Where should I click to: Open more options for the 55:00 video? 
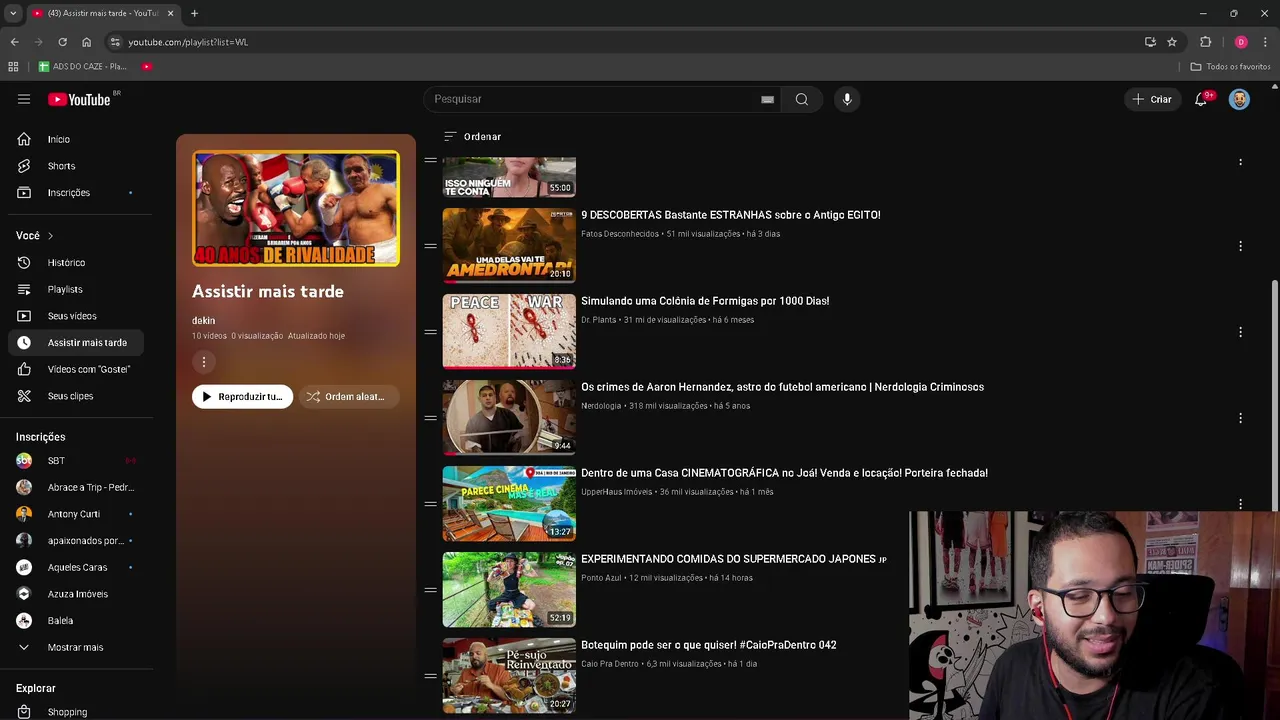(x=1240, y=162)
